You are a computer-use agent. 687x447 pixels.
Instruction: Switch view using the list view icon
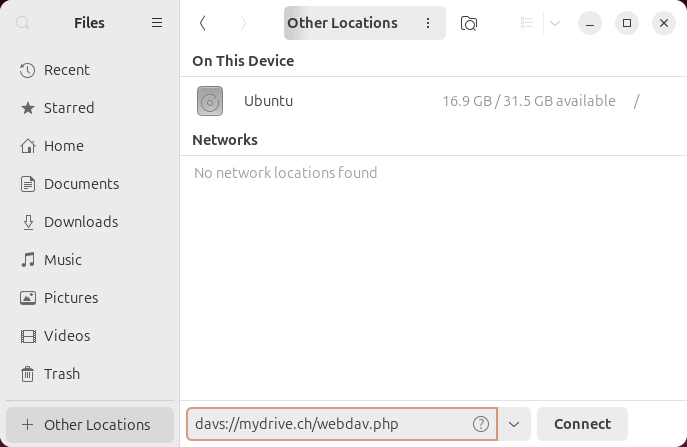click(x=527, y=23)
